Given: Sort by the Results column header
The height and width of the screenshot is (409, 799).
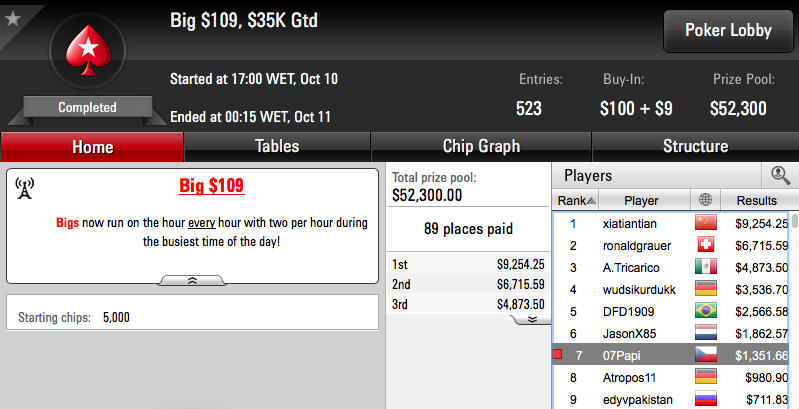Looking at the screenshot, I should click(756, 200).
